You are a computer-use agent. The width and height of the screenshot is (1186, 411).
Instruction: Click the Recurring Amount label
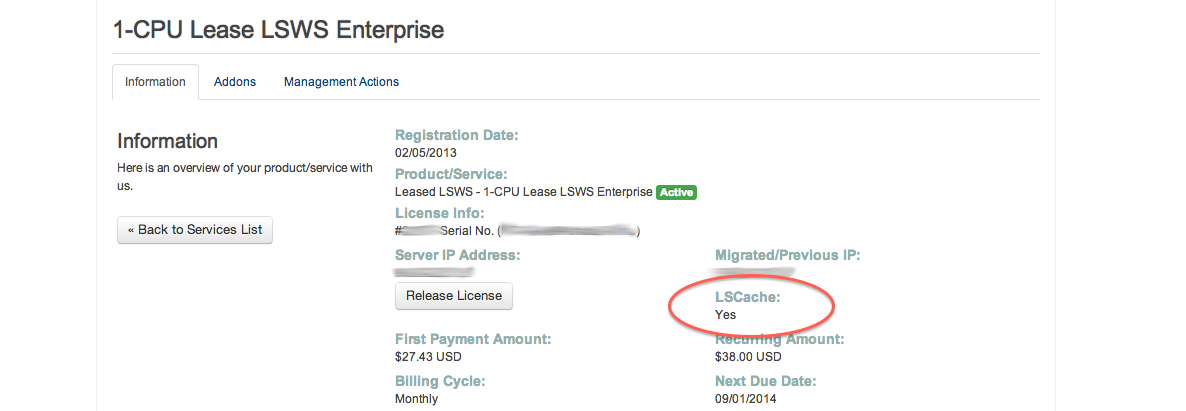click(x=780, y=339)
